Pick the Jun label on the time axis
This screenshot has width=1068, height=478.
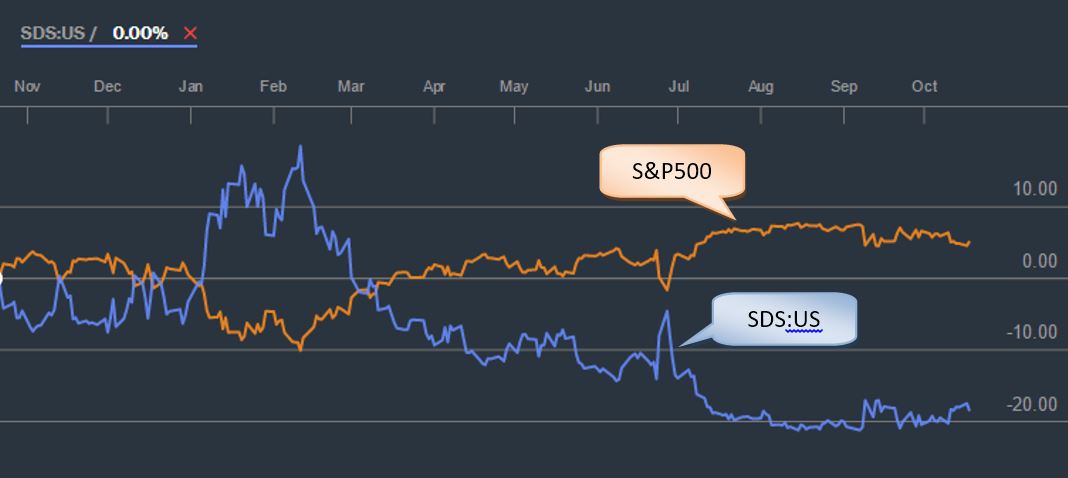[x=597, y=87]
